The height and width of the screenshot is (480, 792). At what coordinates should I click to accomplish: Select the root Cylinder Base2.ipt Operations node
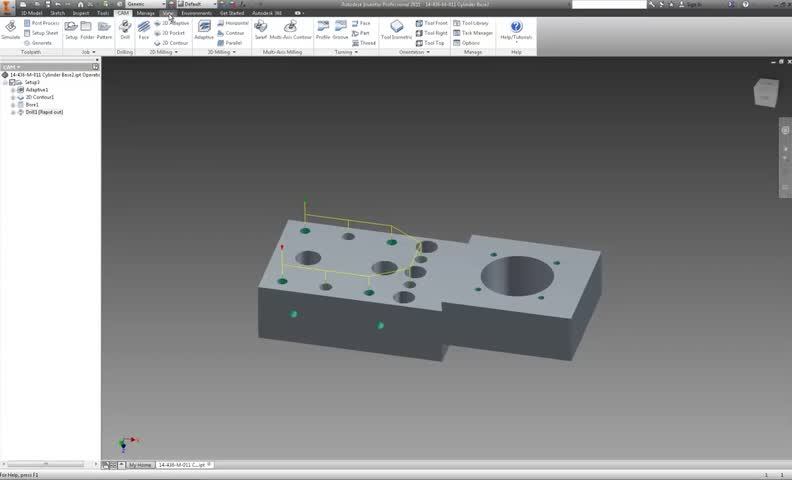point(55,75)
